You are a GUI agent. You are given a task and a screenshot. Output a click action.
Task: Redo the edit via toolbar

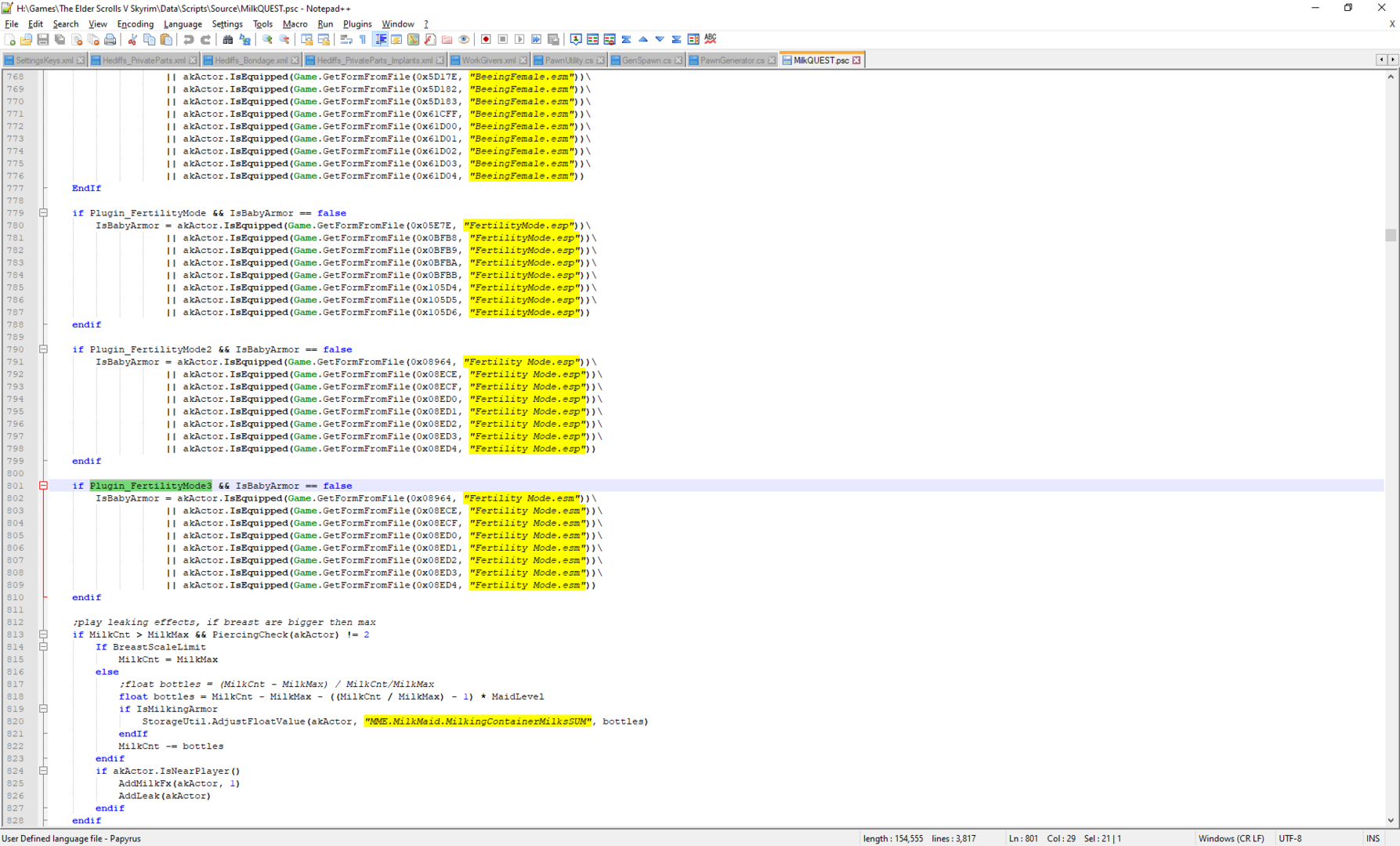coord(205,39)
